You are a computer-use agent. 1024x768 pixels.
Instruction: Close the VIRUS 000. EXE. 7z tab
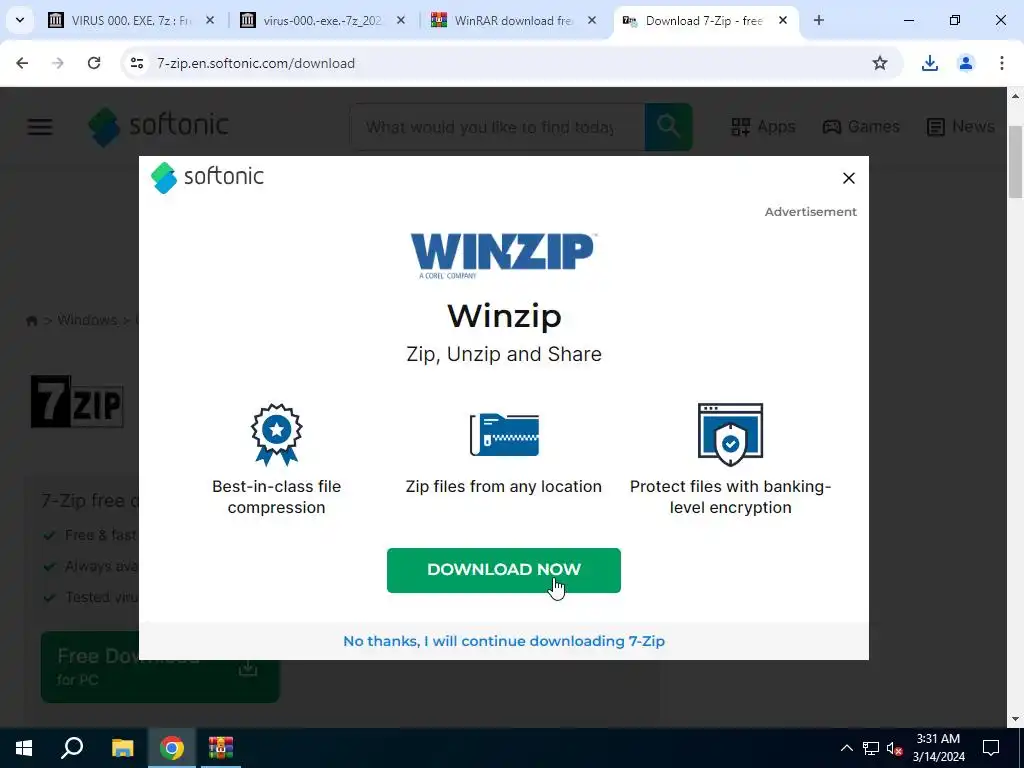click(210, 20)
